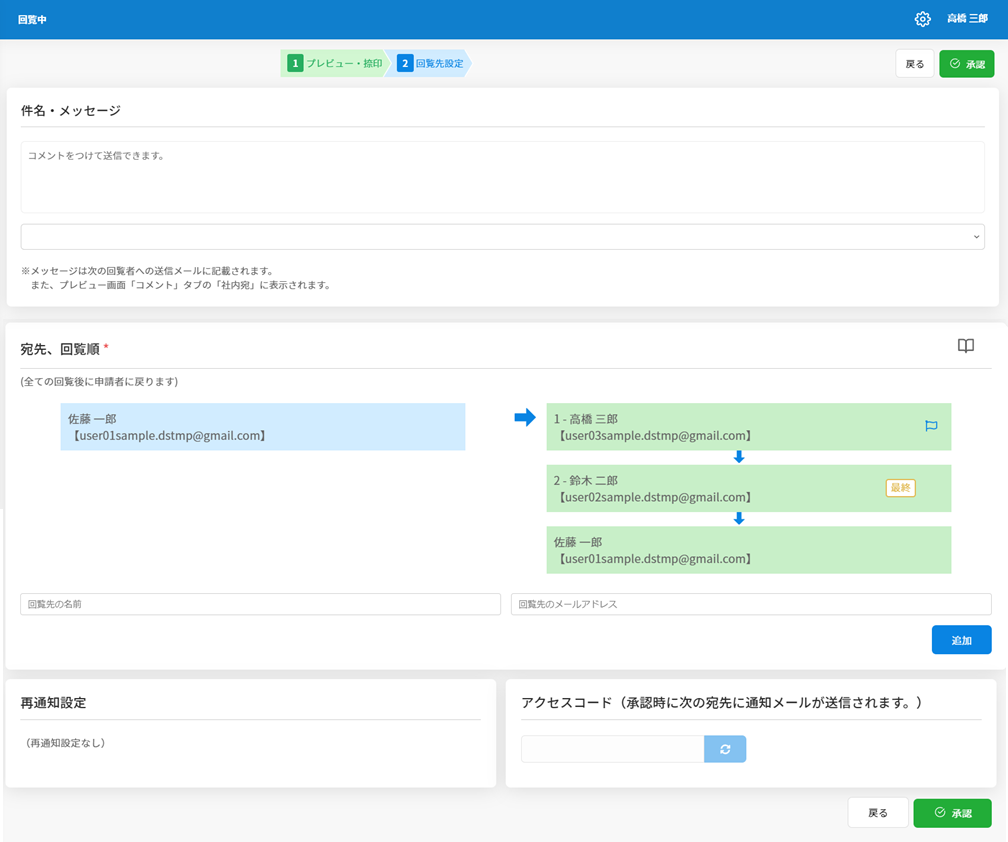This screenshot has height=842, width=1008.
Task: Click the refresh access code icon button
Action: (725, 749)
